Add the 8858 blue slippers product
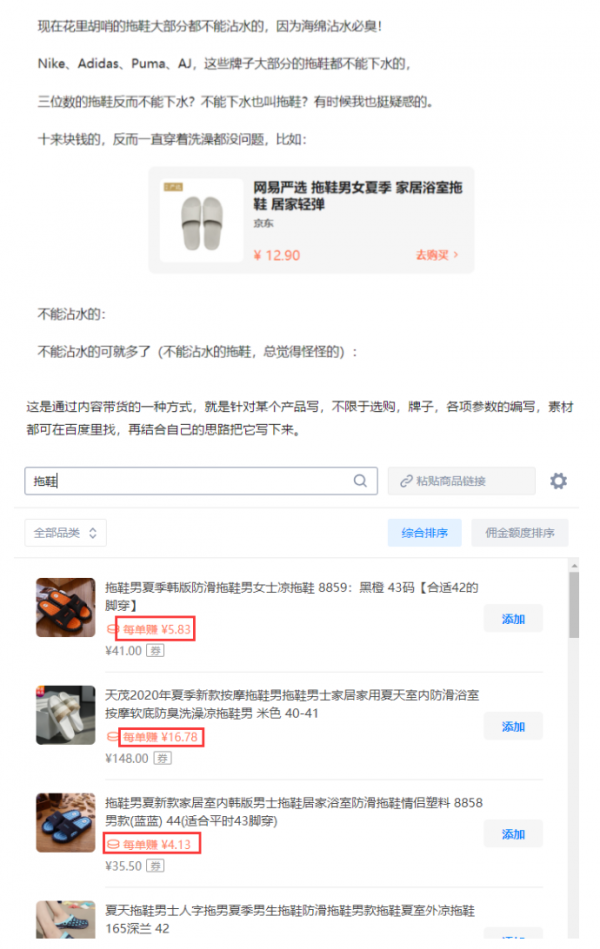Viewport: 600px width, 949px height. [513, 834]
